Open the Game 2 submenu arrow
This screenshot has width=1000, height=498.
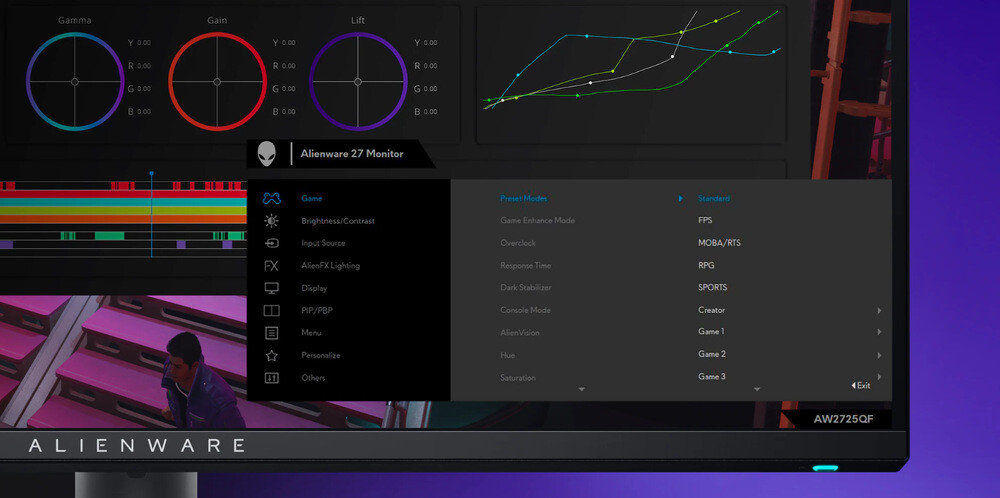tap(879, 355)
